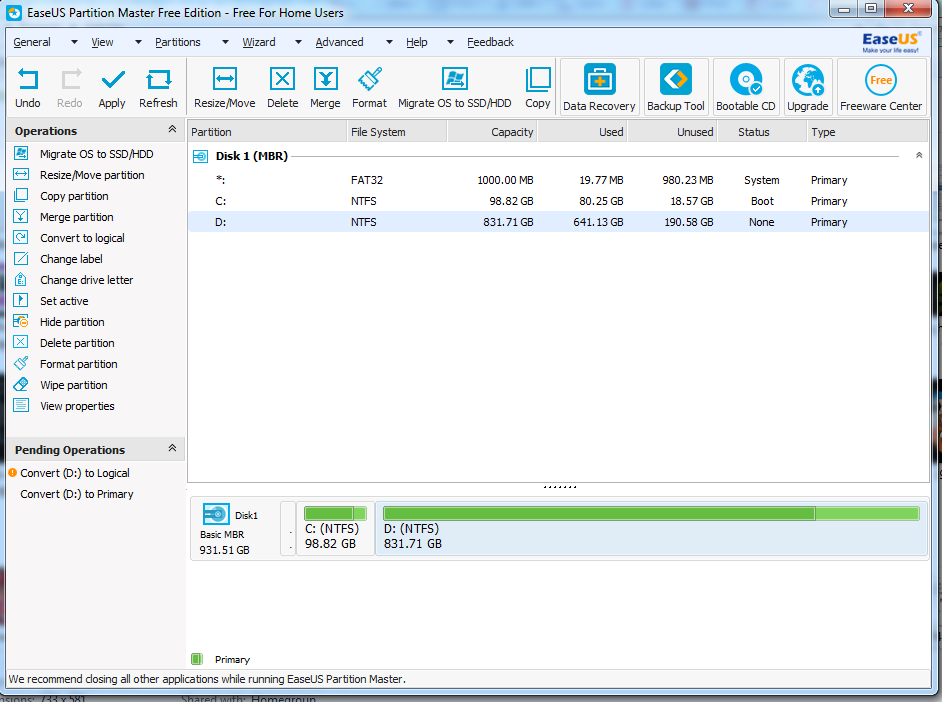This screenshot has width=942, height=702.
Task: Click the Undo toolbar icon
Action: 28,80
